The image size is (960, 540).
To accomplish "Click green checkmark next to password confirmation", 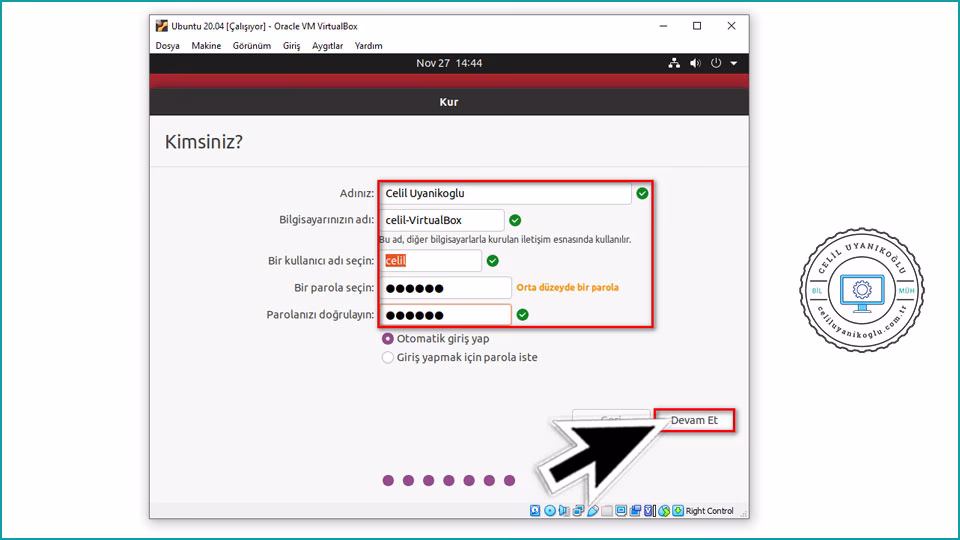I will click(x=522, y=315).
